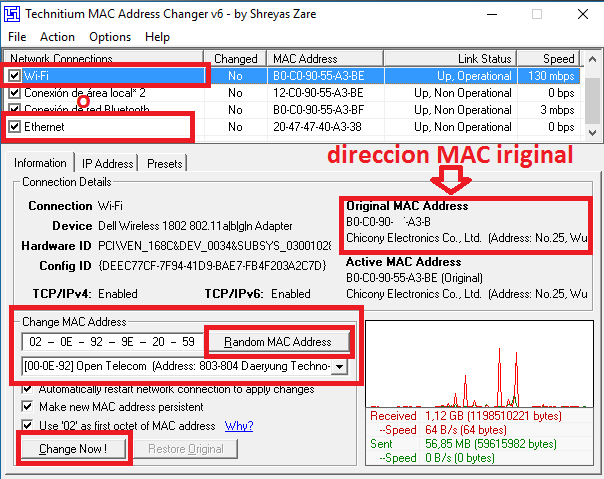Toggle the Ethernet connection checkbox
The height and width of the screenshot is (479, 604).
(15, 126)
